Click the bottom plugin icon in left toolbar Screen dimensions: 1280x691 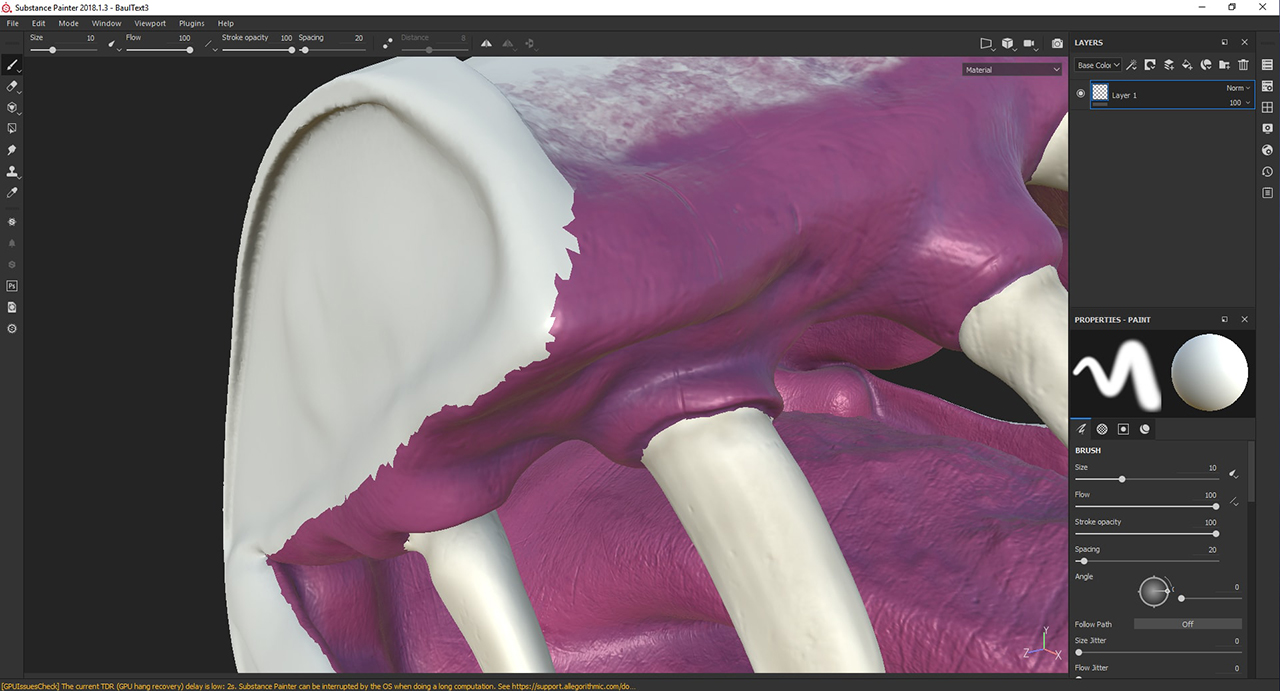click(x=12, y=328)
